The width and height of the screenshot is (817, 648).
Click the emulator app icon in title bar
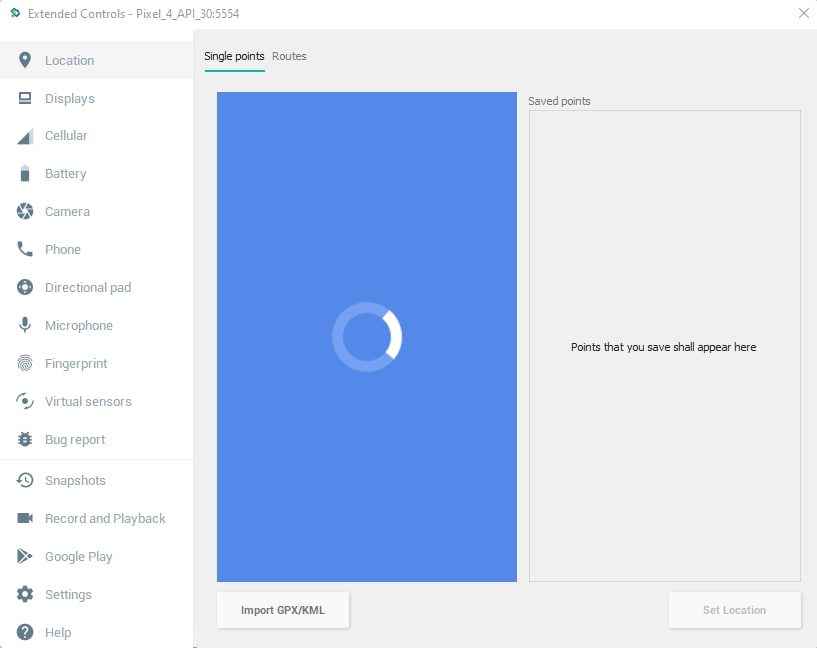15,13
